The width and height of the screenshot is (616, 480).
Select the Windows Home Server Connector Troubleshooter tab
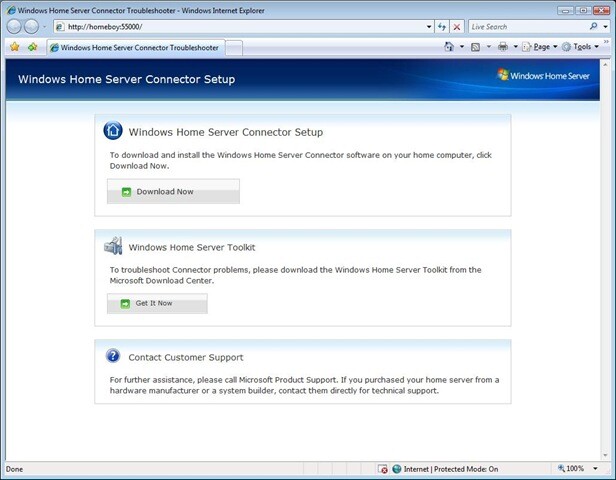[136, 48]
